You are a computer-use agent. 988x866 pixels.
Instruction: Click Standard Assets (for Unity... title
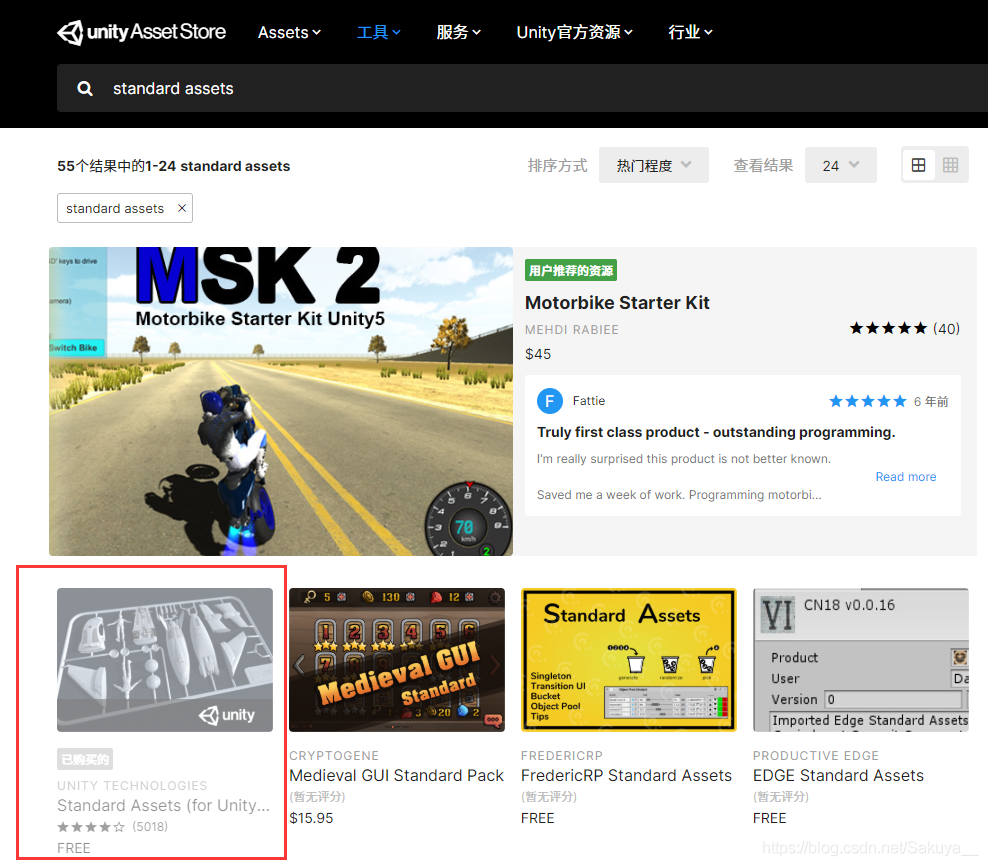pos(164,805)
